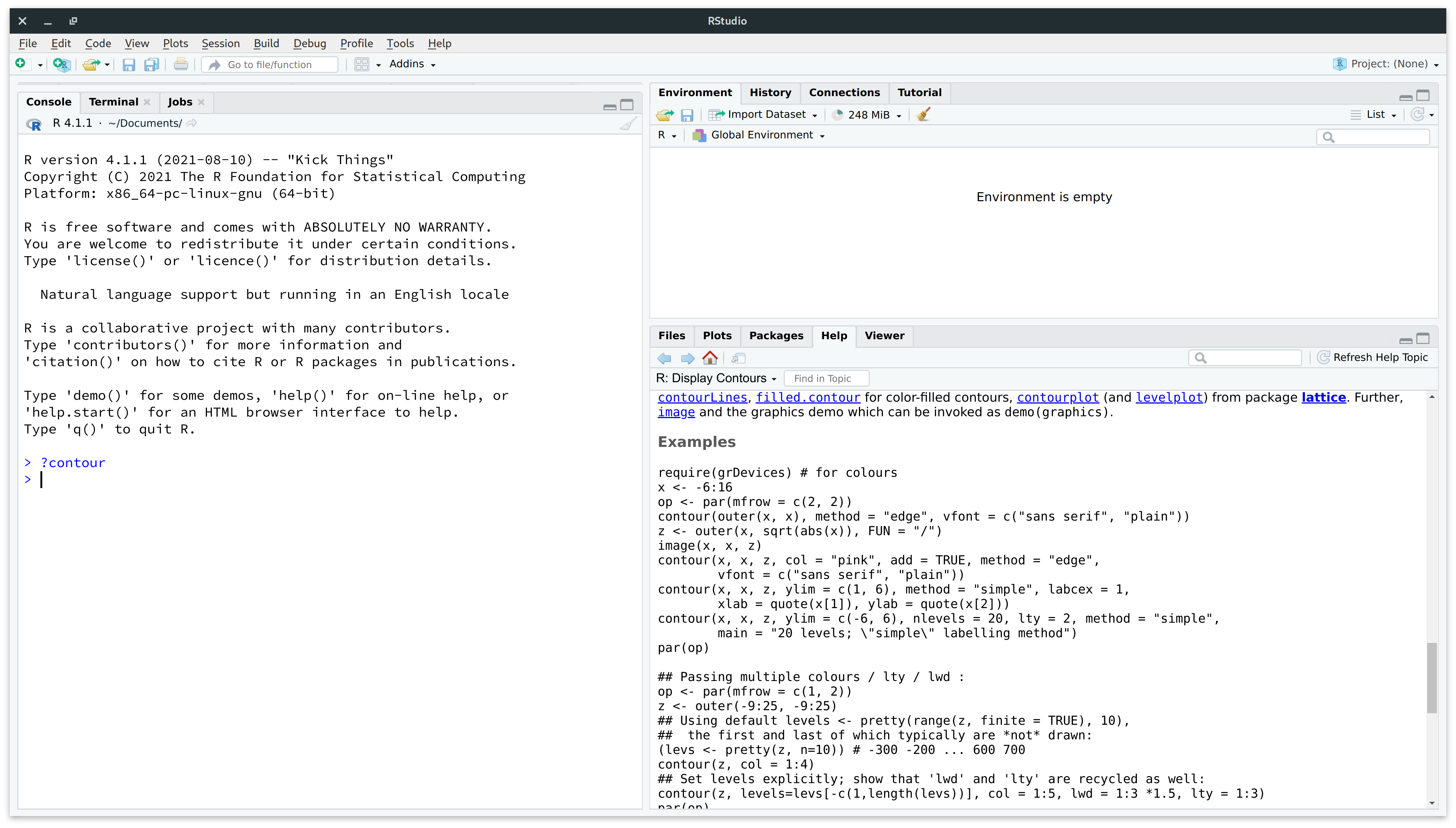The height and width of the screenshot is (828, 1456).
Task: Click the Save workspace icon in Environment
Action: 687,115
